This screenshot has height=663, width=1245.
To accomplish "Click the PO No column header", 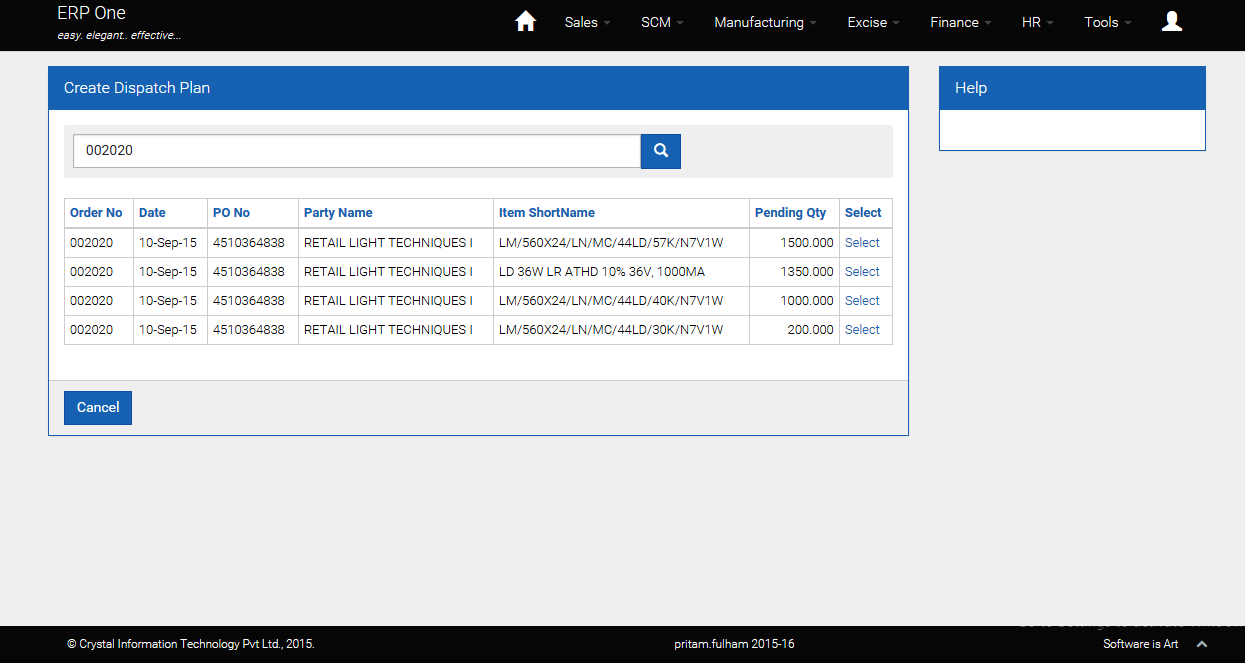I will pyautogui.click(x=231, y=213).
